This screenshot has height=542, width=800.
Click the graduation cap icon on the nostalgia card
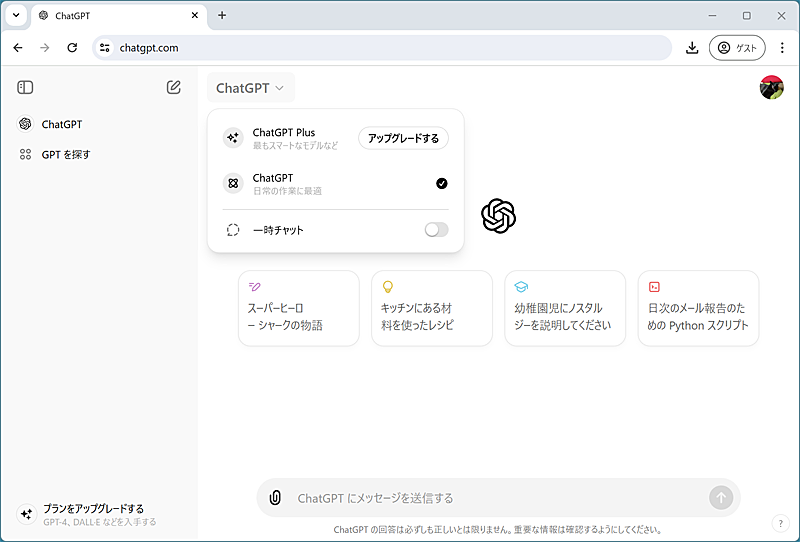click(521, 287)
